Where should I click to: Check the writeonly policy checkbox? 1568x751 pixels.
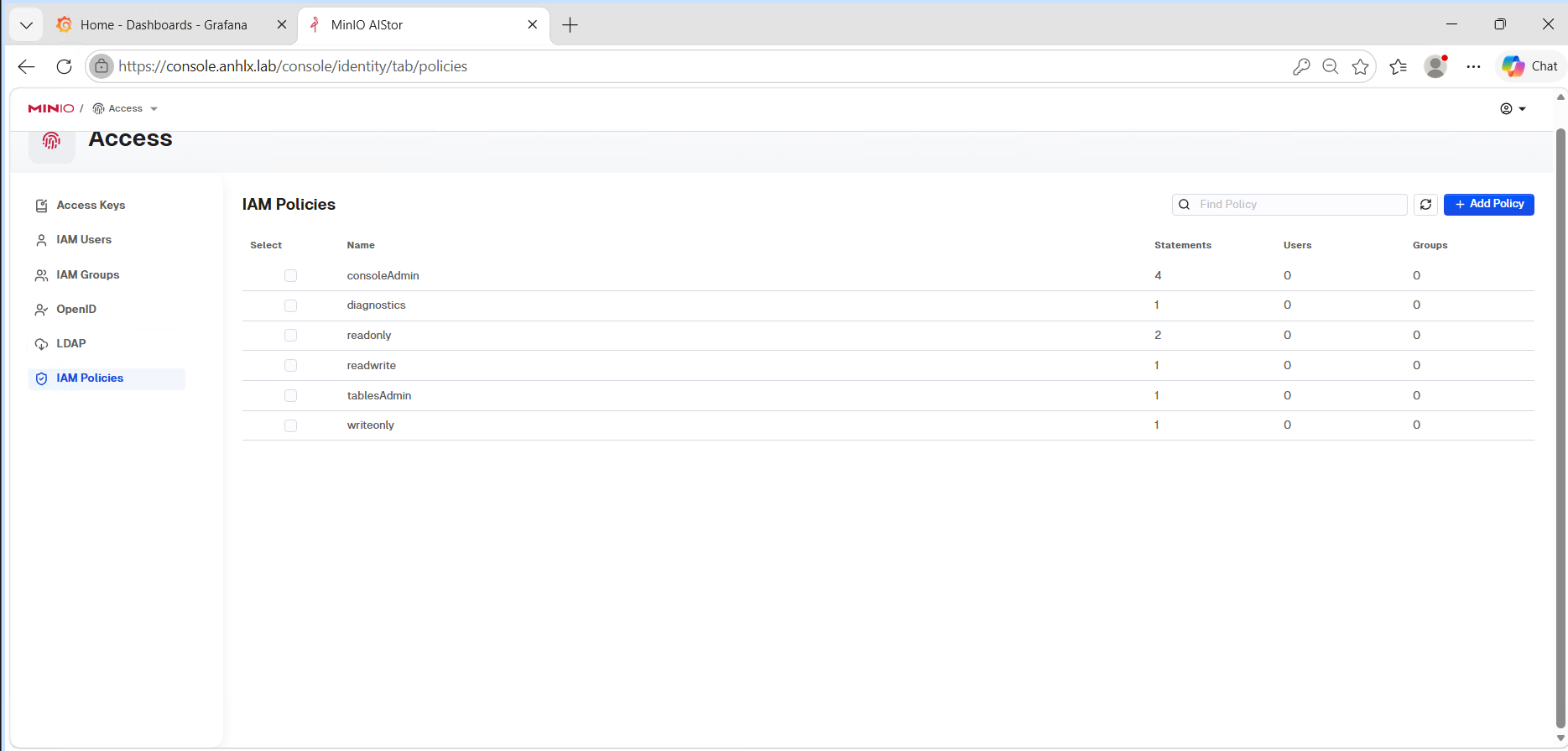pyautogui.click(x=290, y=425)
